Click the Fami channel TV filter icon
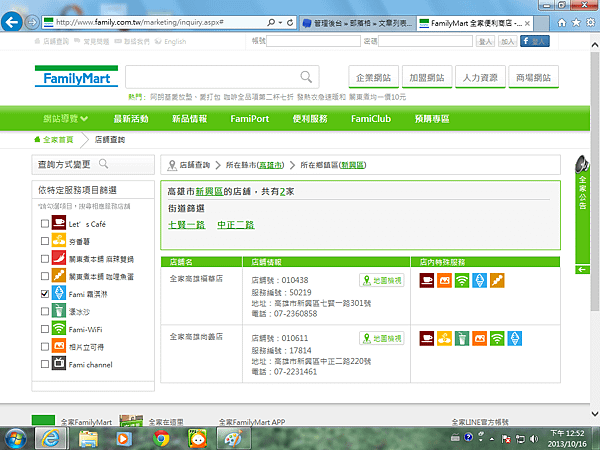600x450 pixels. click(59, 364)
